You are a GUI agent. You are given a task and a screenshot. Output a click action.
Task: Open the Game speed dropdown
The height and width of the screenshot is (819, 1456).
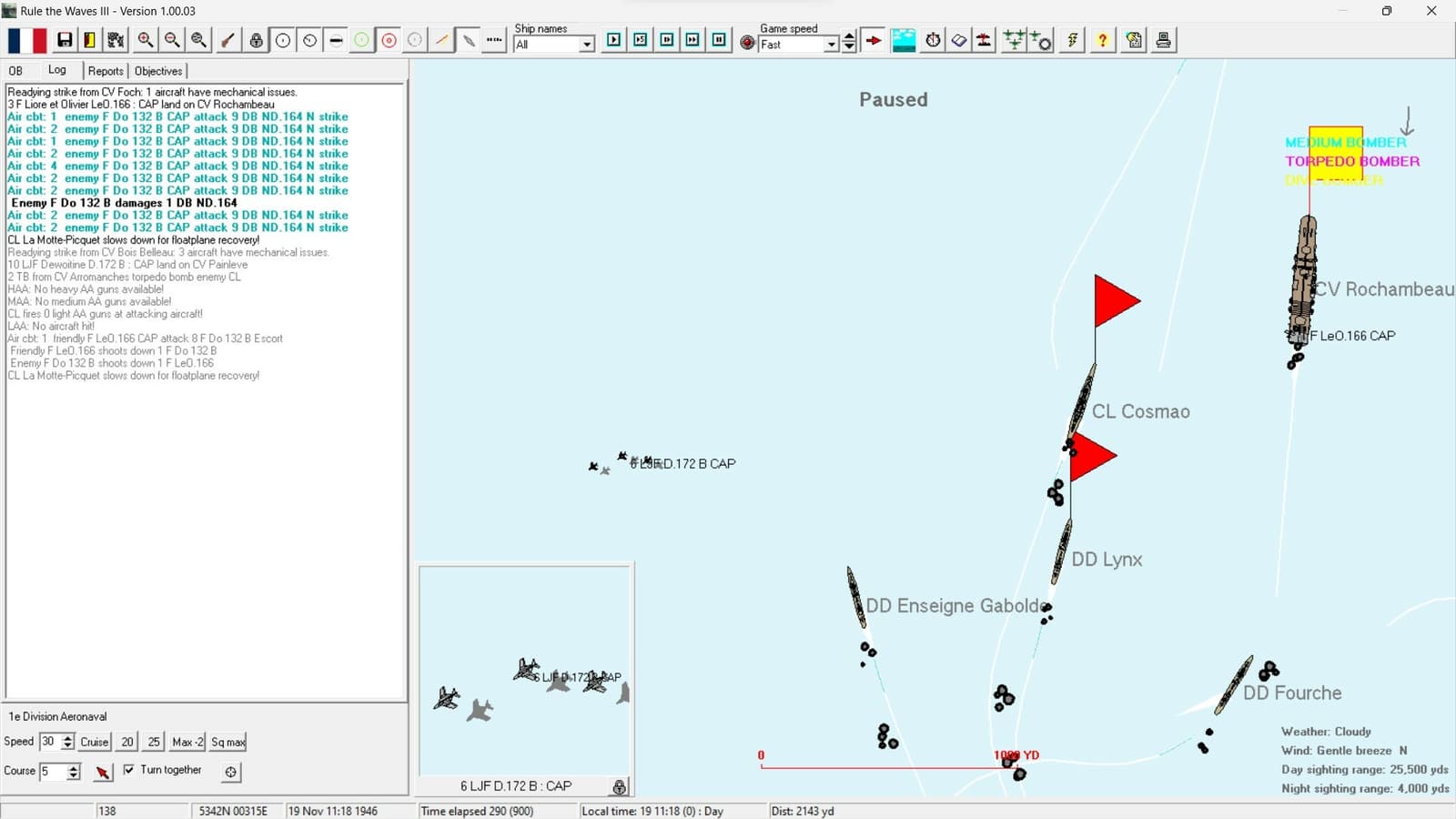coord(798,44)
